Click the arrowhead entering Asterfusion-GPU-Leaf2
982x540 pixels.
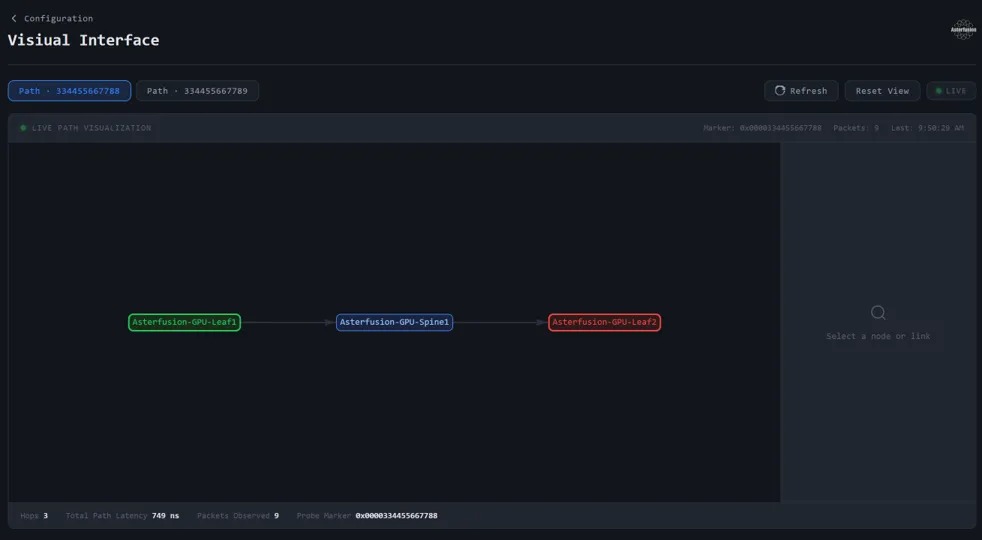point(541,322)
